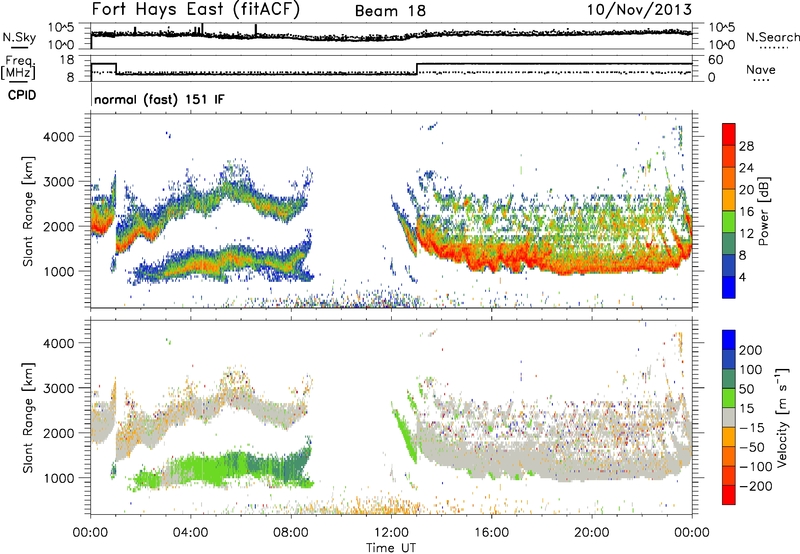Click the 4 label on the power colorbar
The image size is (800, 554).
(x=743, y=277)
